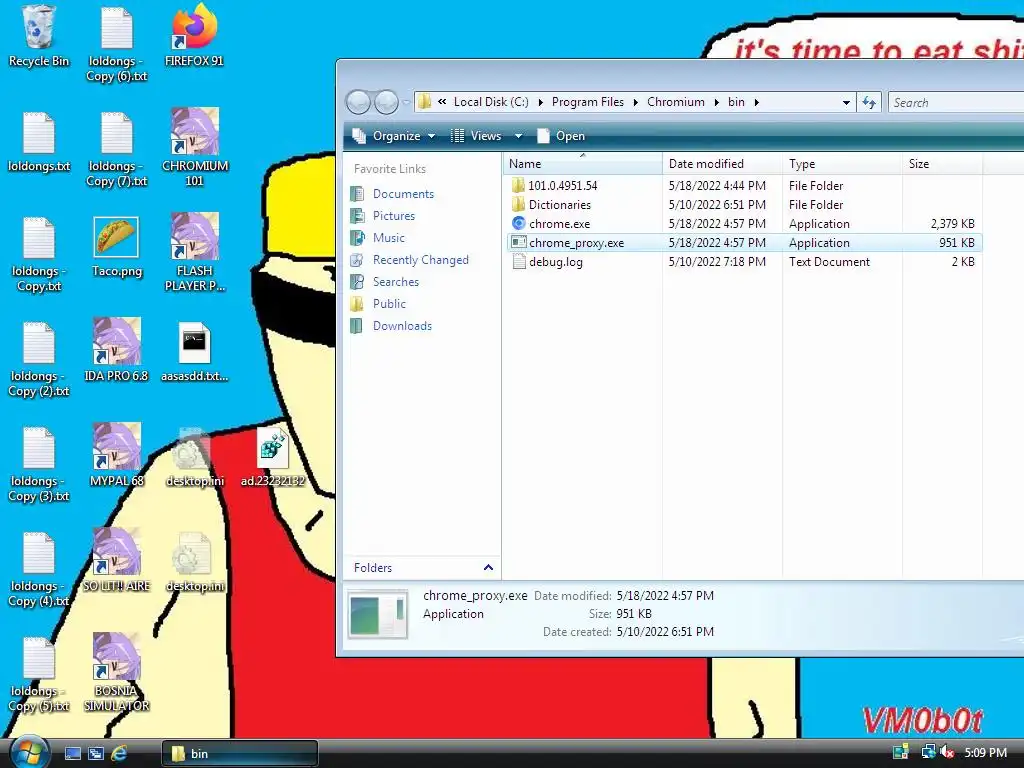The width and height of the screenshot is (1024, 768).
Task: Select loldongs - Copy (4).txt file
Action: pos(39,570)
